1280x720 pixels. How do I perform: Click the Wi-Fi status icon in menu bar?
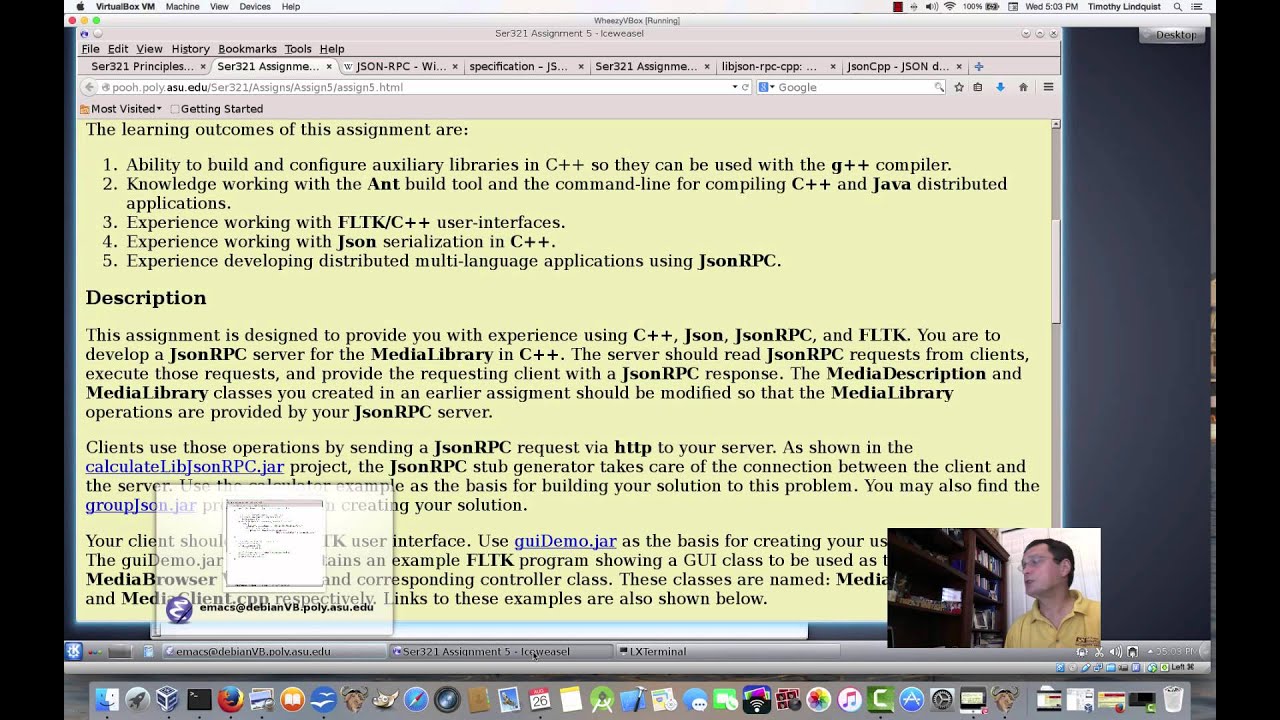tap(948, 6)
